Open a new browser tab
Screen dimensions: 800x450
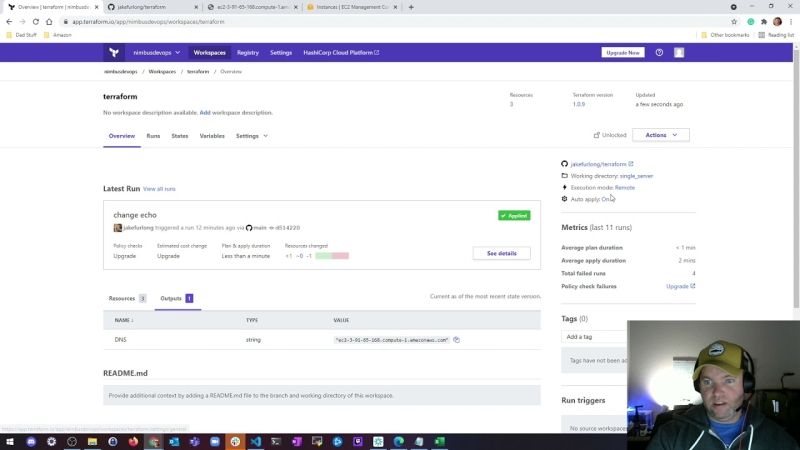[411, 7]
